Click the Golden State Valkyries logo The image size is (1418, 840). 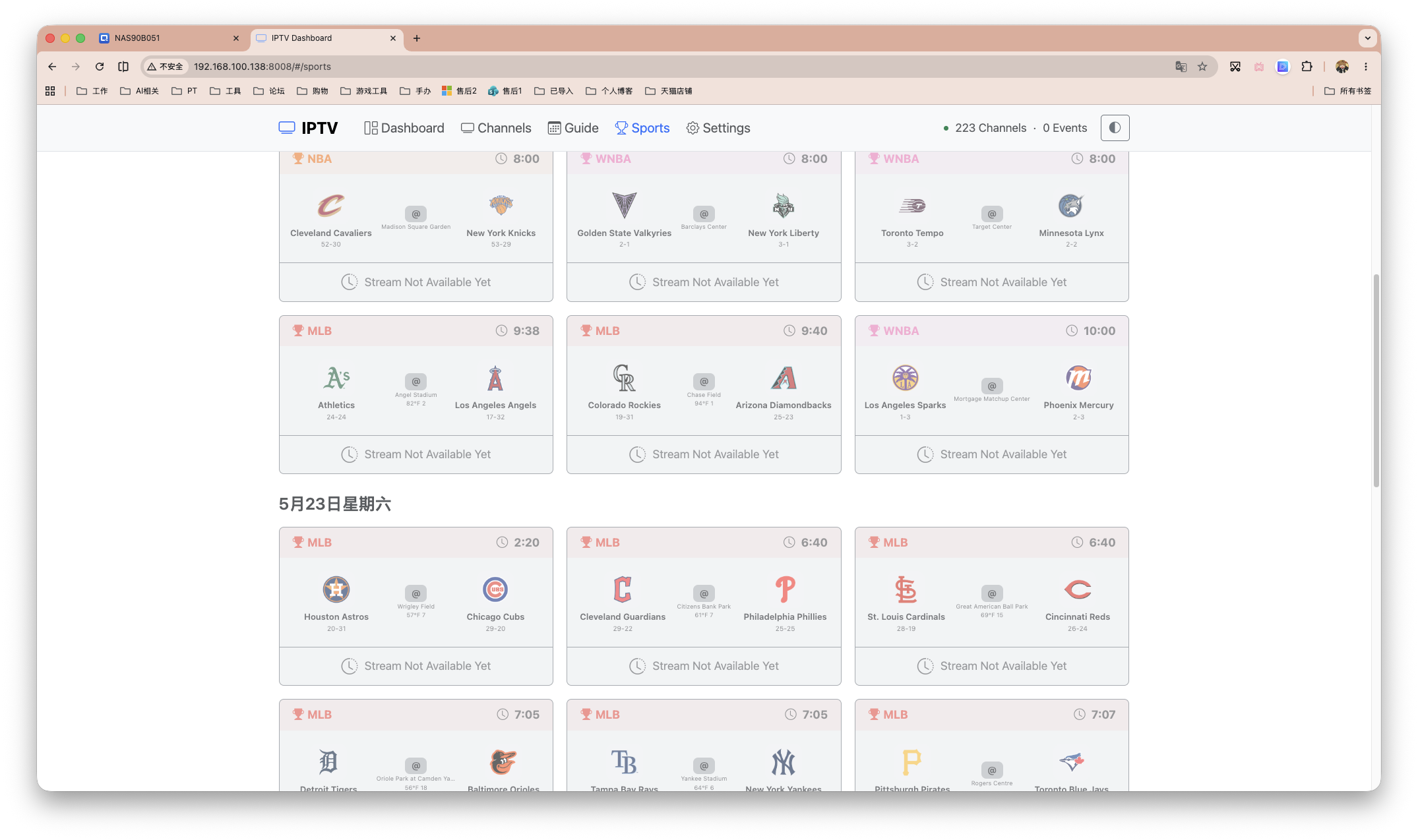(x=625, y=206)
